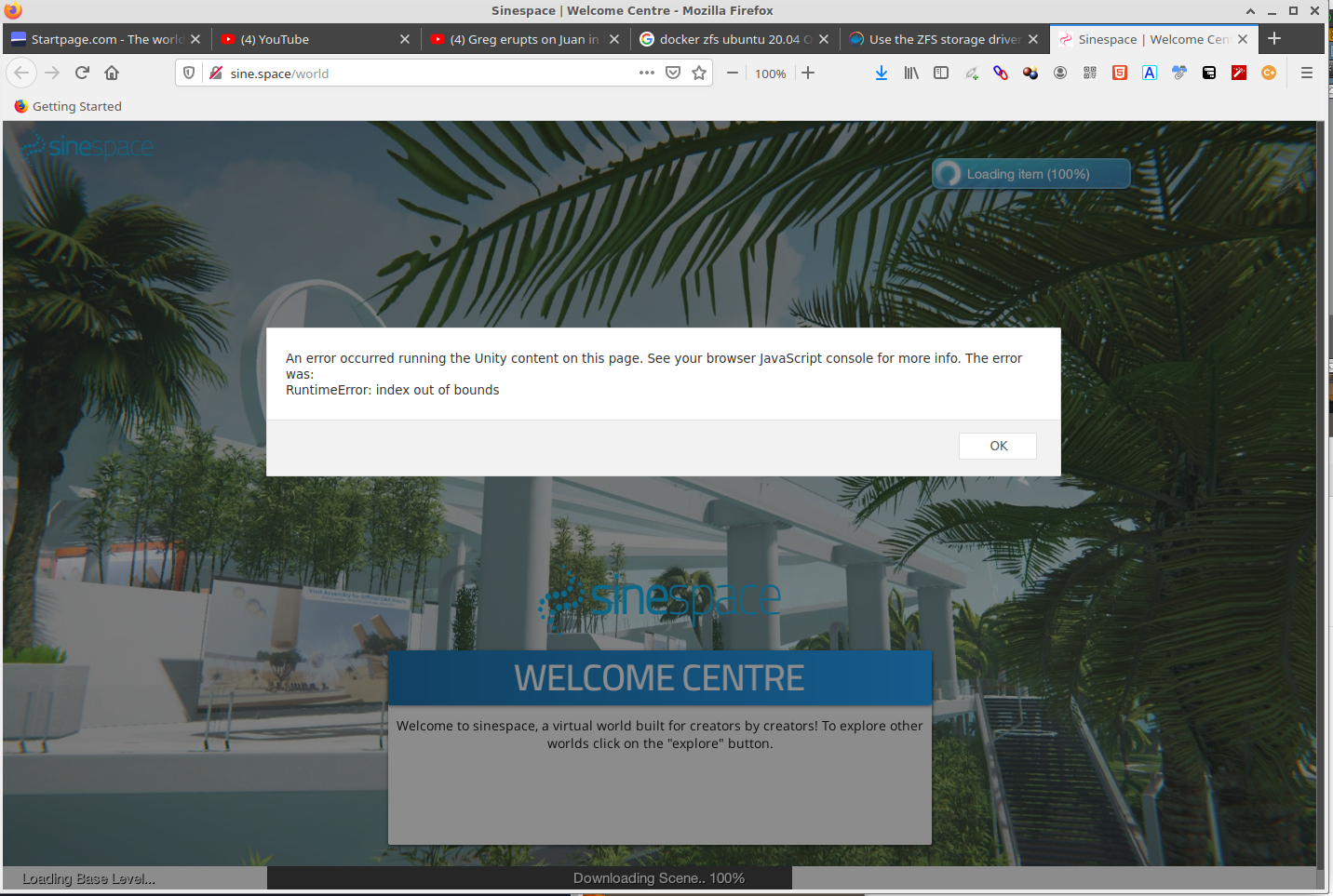Click the HTML5 shield extension icon

click(1120, 73)
